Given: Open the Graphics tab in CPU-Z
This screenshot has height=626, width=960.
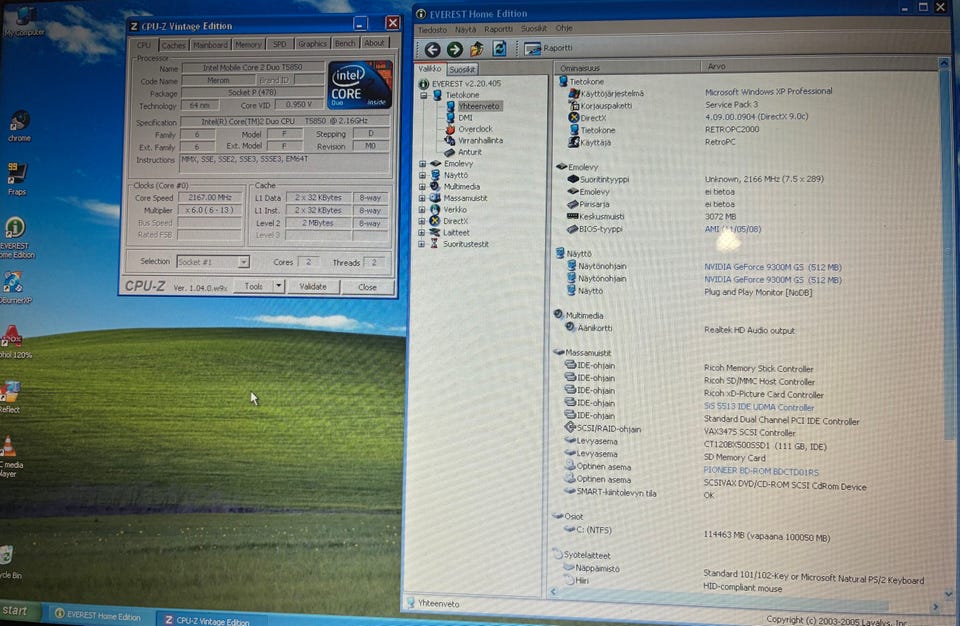Looking at the screenshot, I should [x=312, y=44].
